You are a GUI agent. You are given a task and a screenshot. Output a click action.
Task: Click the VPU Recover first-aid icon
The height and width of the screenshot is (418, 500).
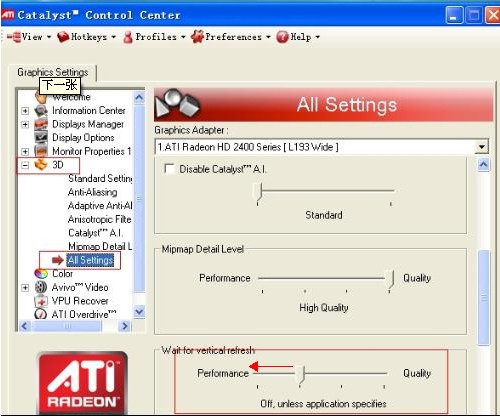pyautogui.click(x=41, y=301)
